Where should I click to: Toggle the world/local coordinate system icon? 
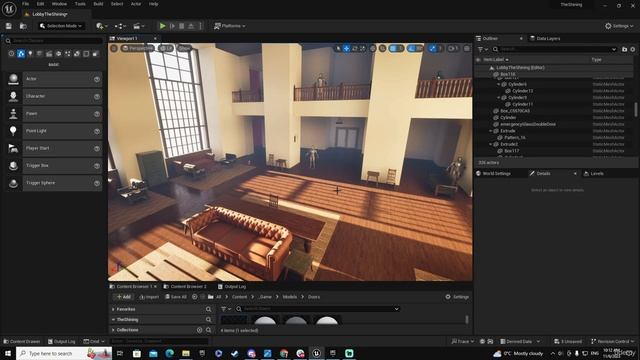(373, 48)
